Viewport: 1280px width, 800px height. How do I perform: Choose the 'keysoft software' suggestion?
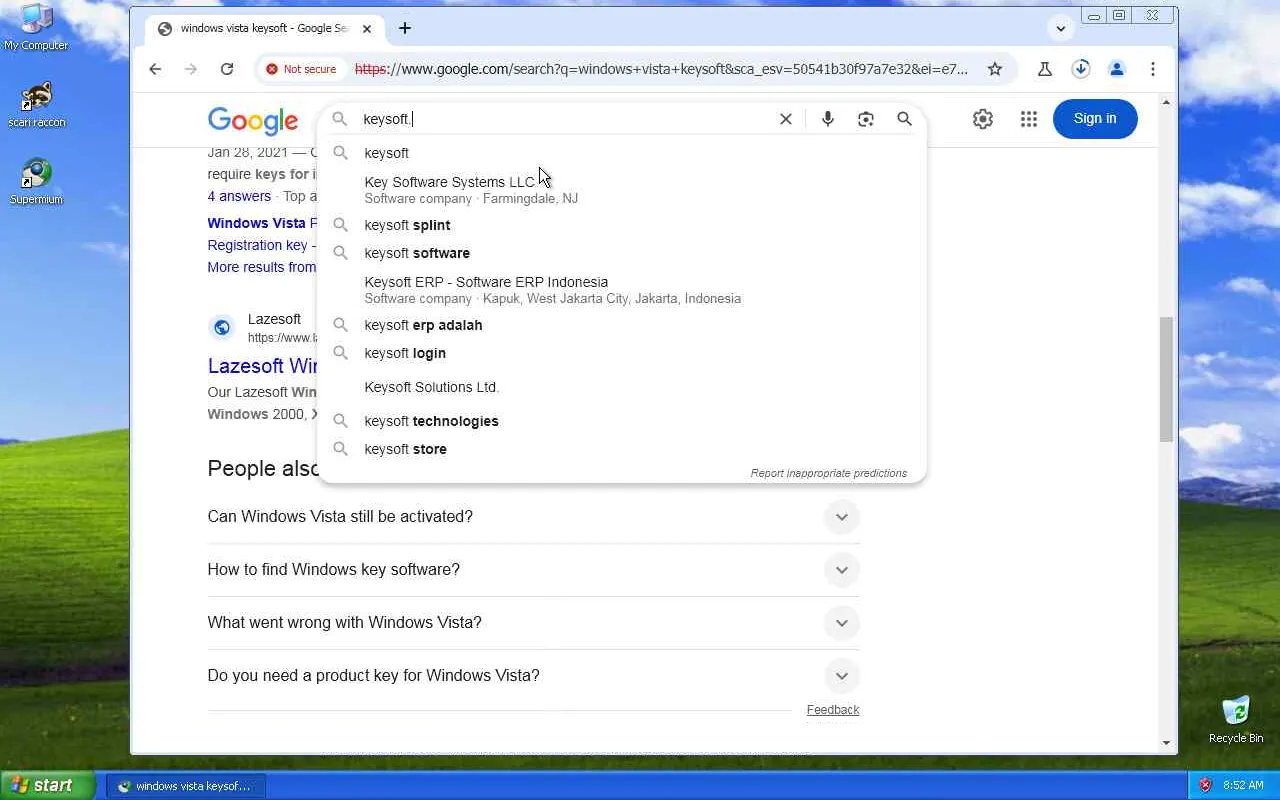pos(622,253)
